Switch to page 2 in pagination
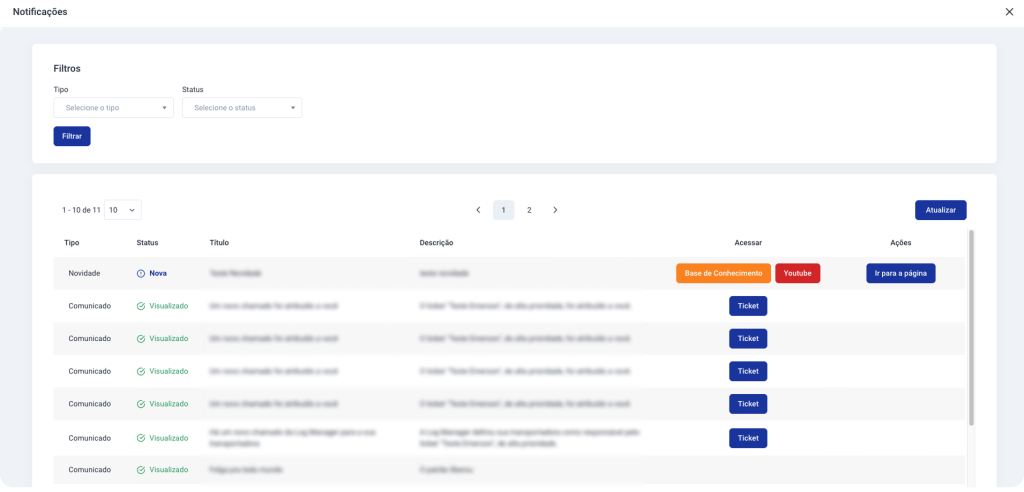The image size is (1024, 492). coord(529,210)
